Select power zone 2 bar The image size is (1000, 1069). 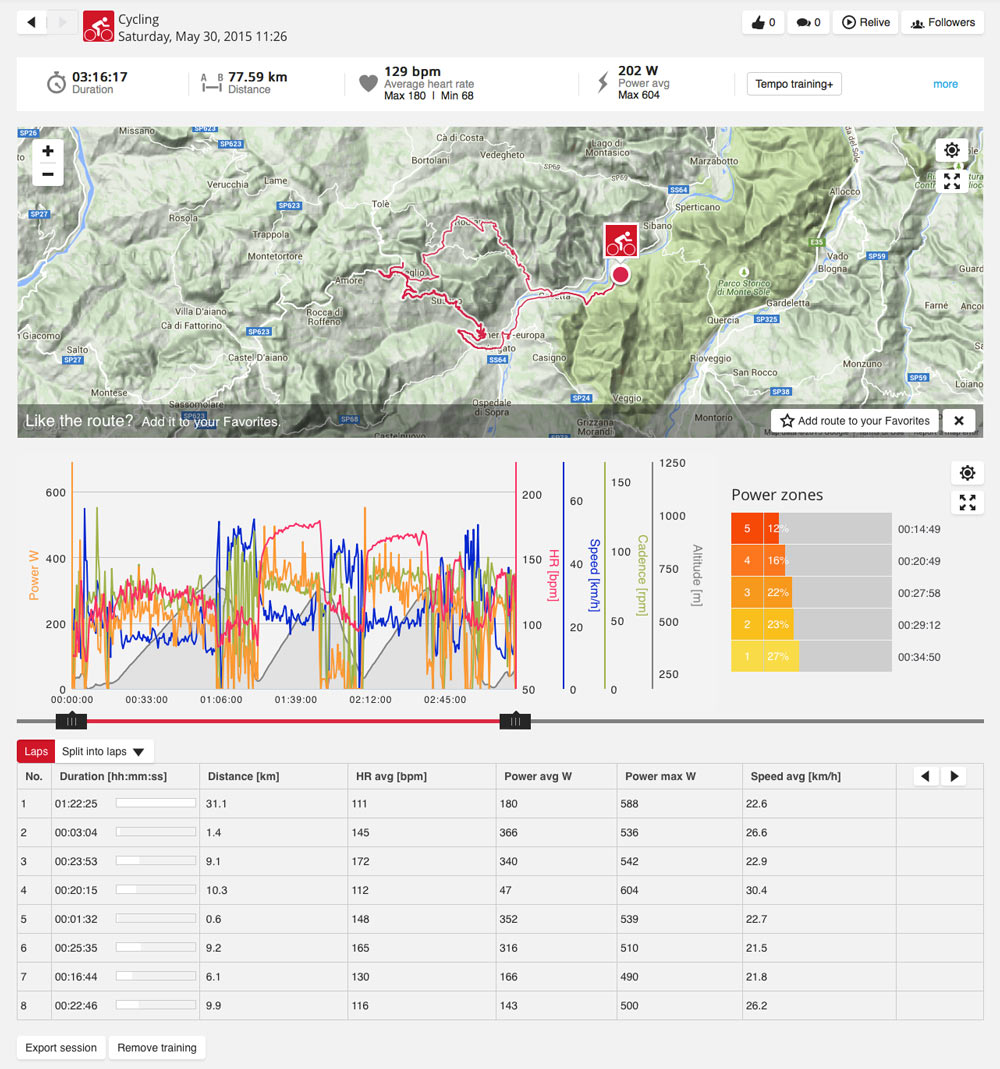(x=811, y=624)
